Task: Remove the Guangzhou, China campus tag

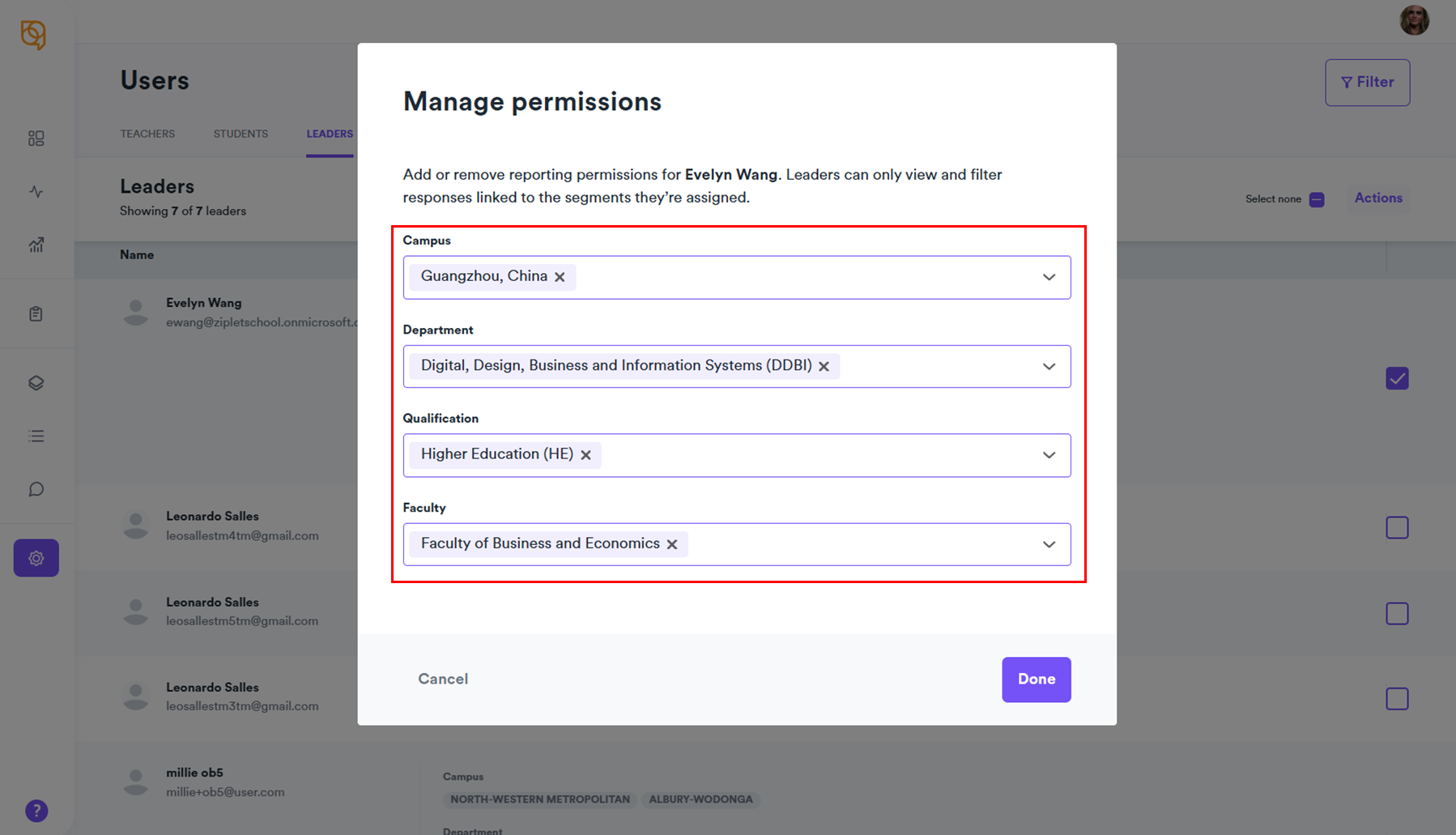Action: click(560, 277)
